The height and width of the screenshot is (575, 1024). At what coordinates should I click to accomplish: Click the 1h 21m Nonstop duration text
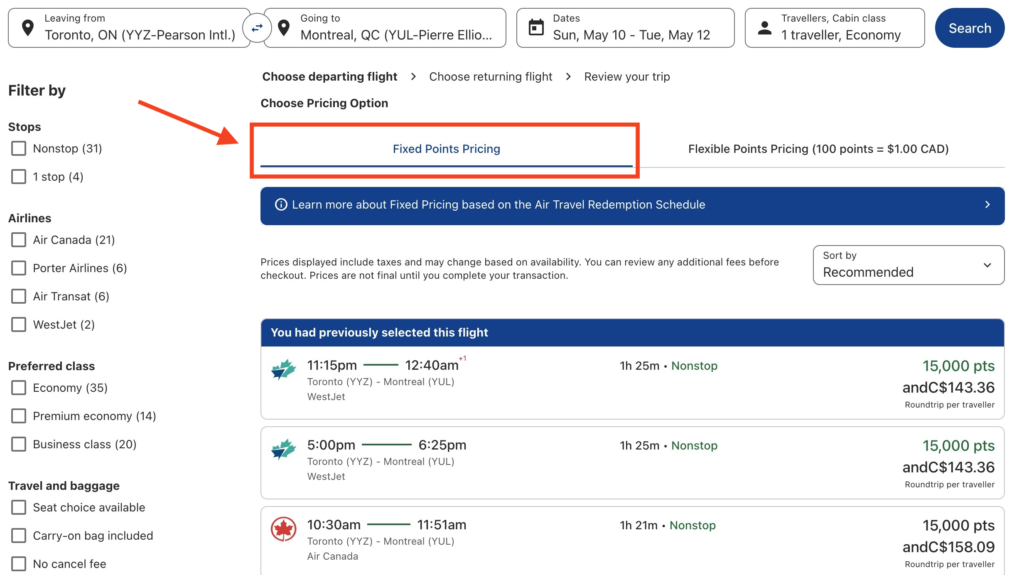click(667, 525)
